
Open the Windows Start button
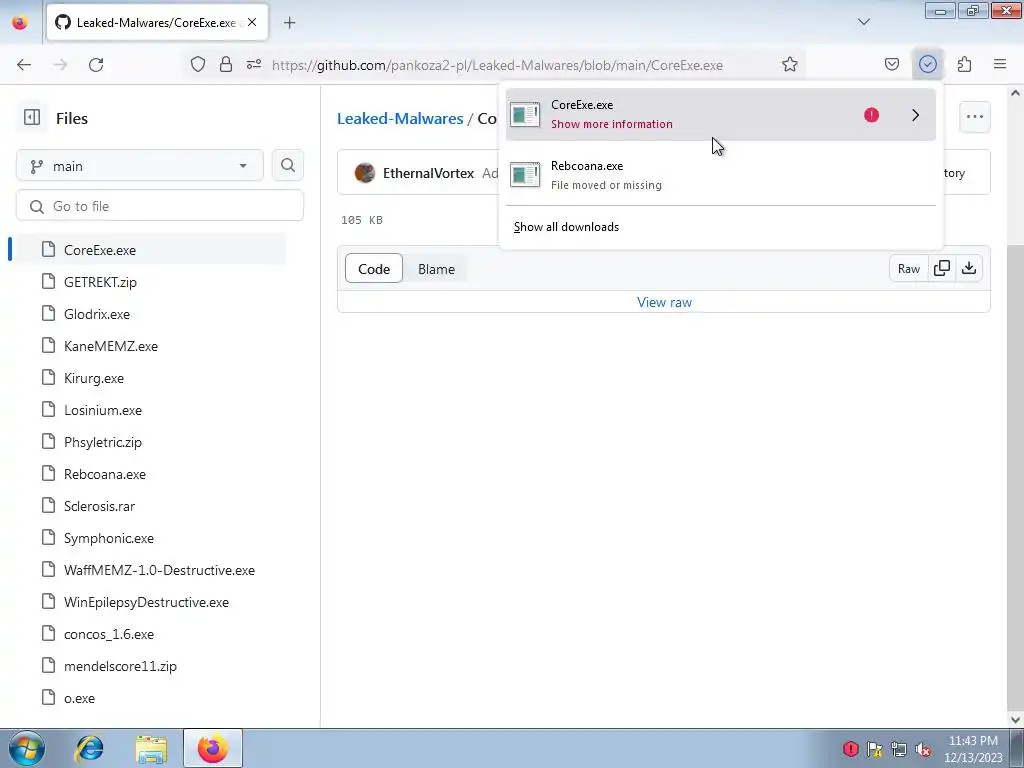[x=27, y=748]
